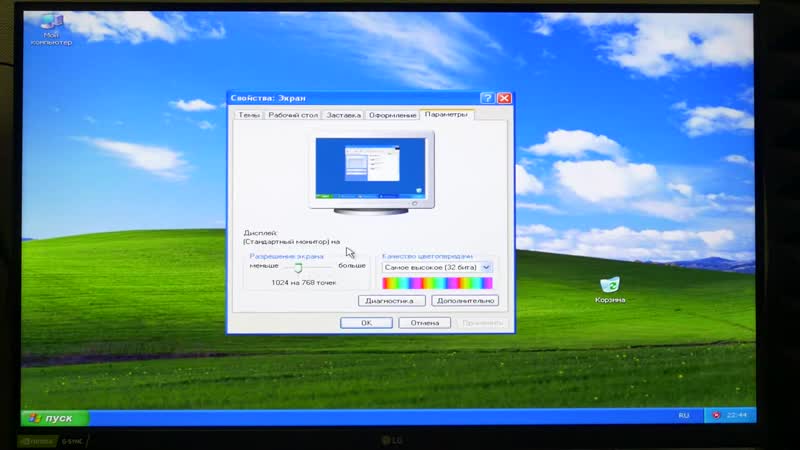Click the Диагностика button

pos(391,301)
